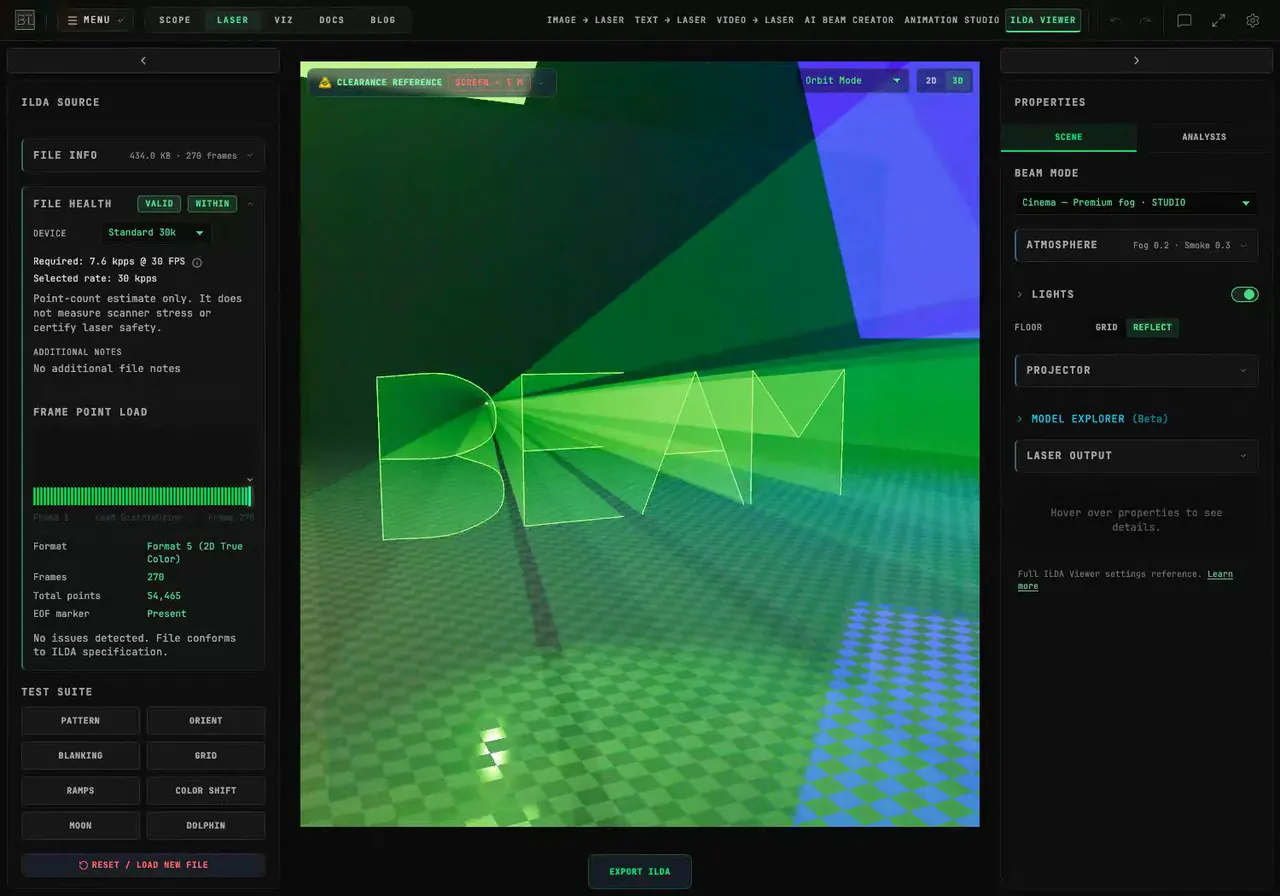Expand the Laser Output section
1280x896 pixels.
click(1136, 455)
